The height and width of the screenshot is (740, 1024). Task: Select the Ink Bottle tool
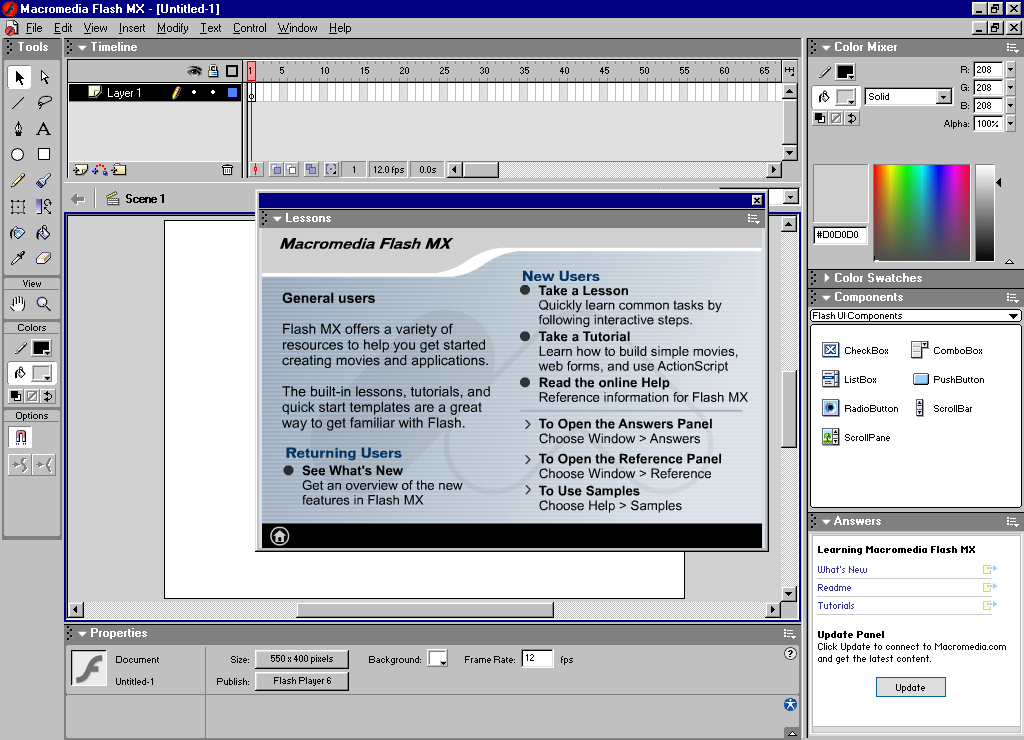(x=19, y=233)
